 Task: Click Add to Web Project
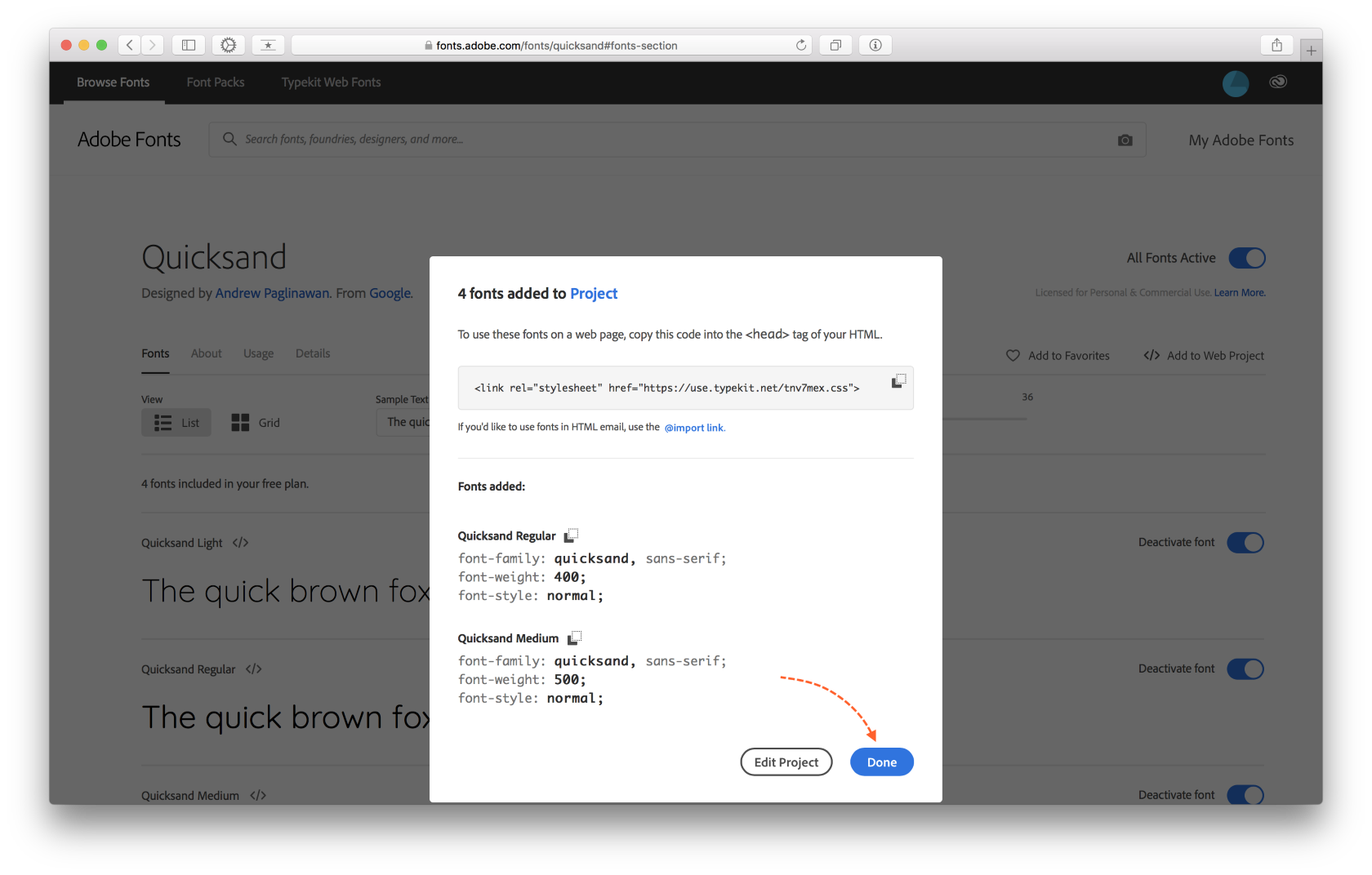coord(1204,356)
